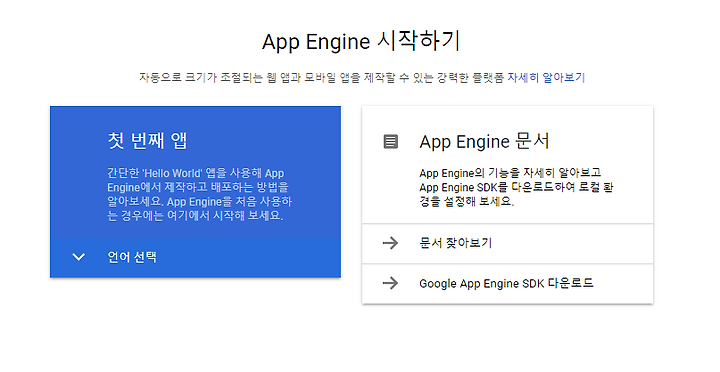Click arrow icon beside Google App Engine SDK 다운로드
Image resolution: width=720 pixels, height=372 pixels.
(x=390, y=283)
